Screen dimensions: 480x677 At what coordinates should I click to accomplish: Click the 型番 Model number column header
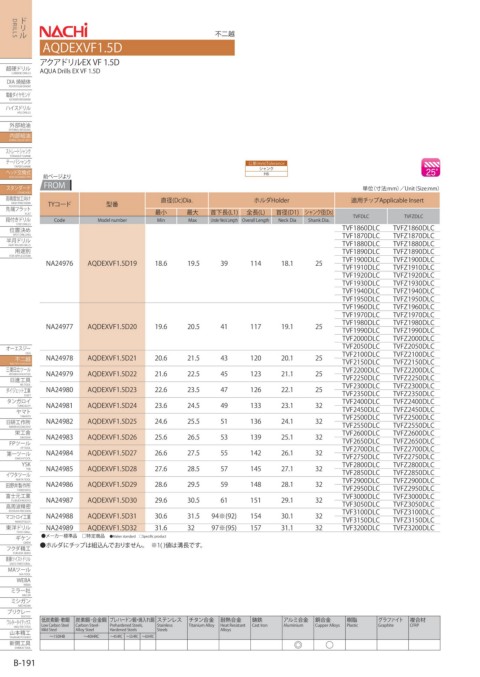click(x=112, y=208)
